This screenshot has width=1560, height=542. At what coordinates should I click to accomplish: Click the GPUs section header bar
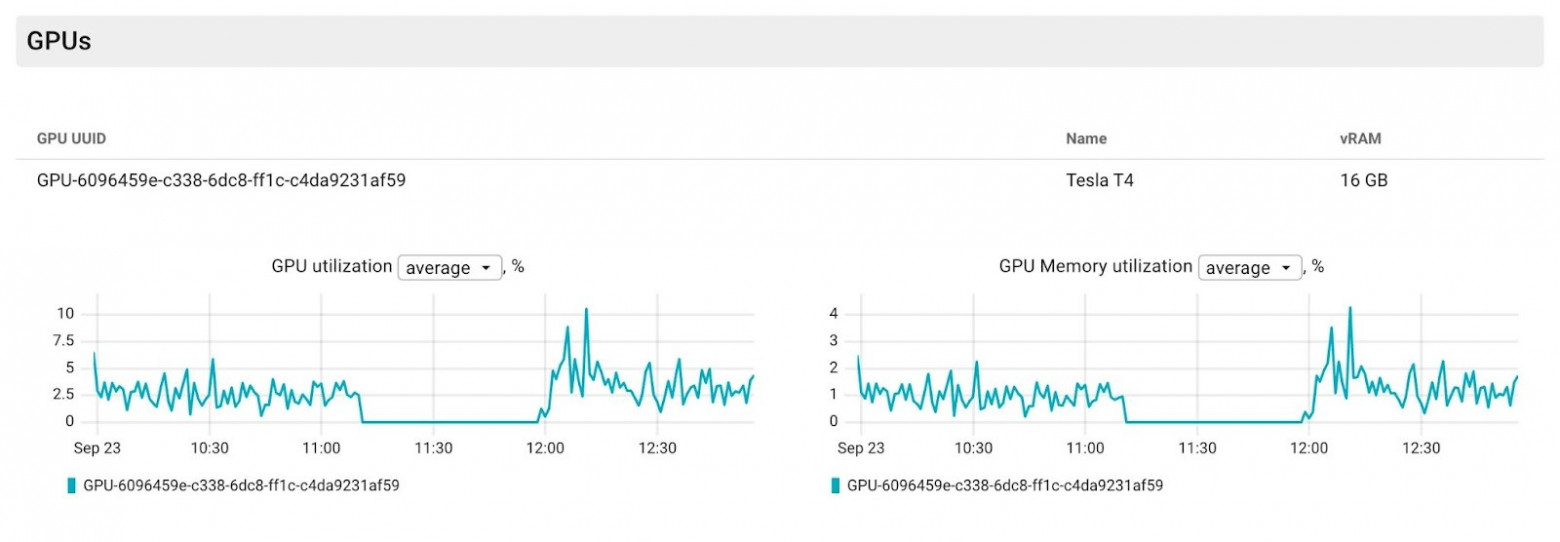coord(780,42)
